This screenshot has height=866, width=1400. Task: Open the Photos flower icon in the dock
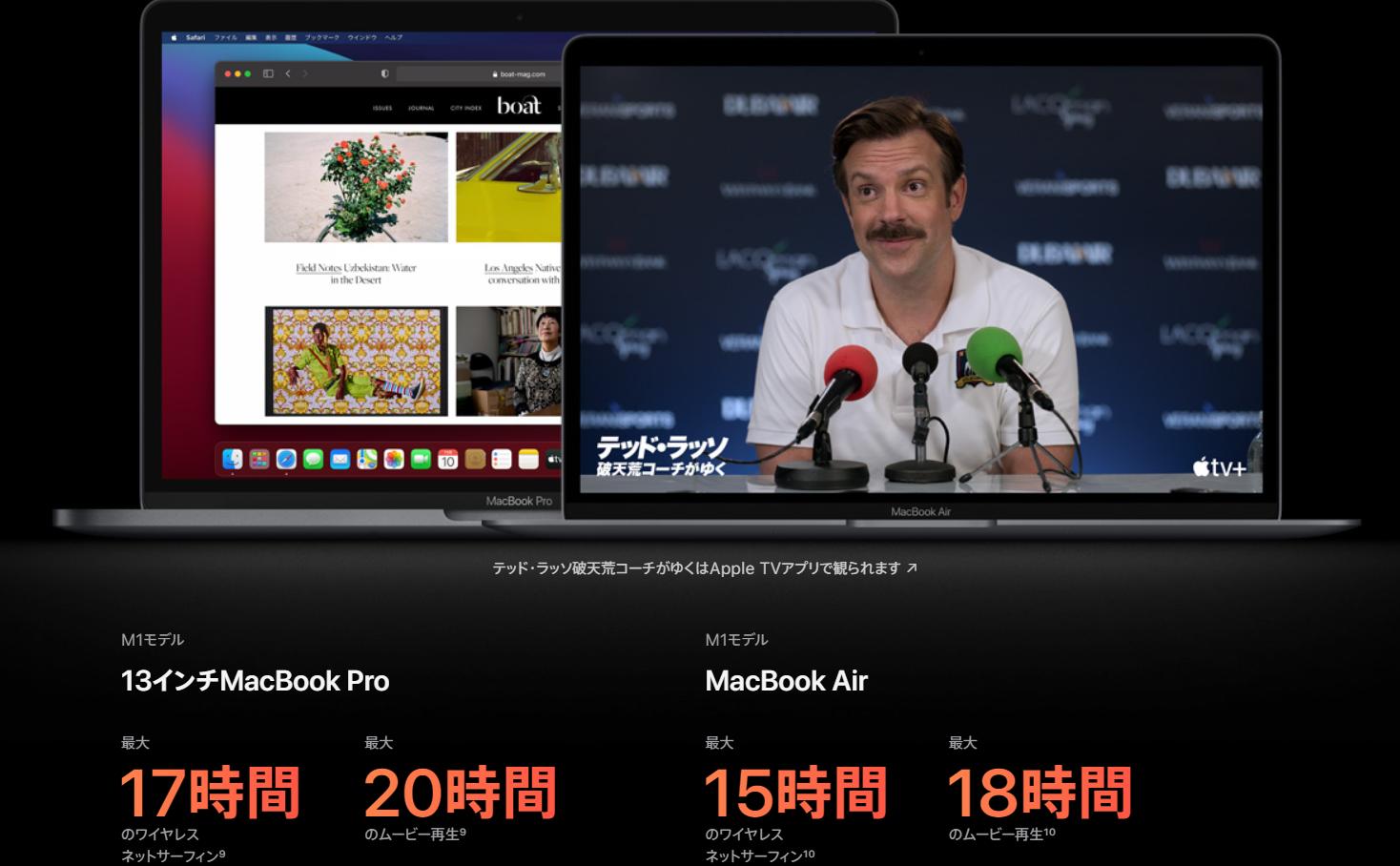(x=394, y=460)
